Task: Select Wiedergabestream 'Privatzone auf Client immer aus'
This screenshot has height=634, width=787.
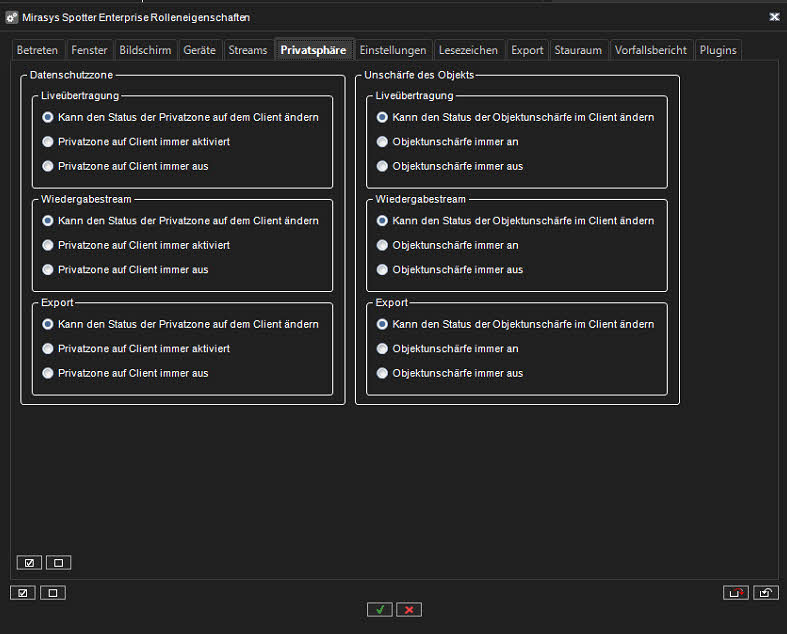Action: coord(47,270)
